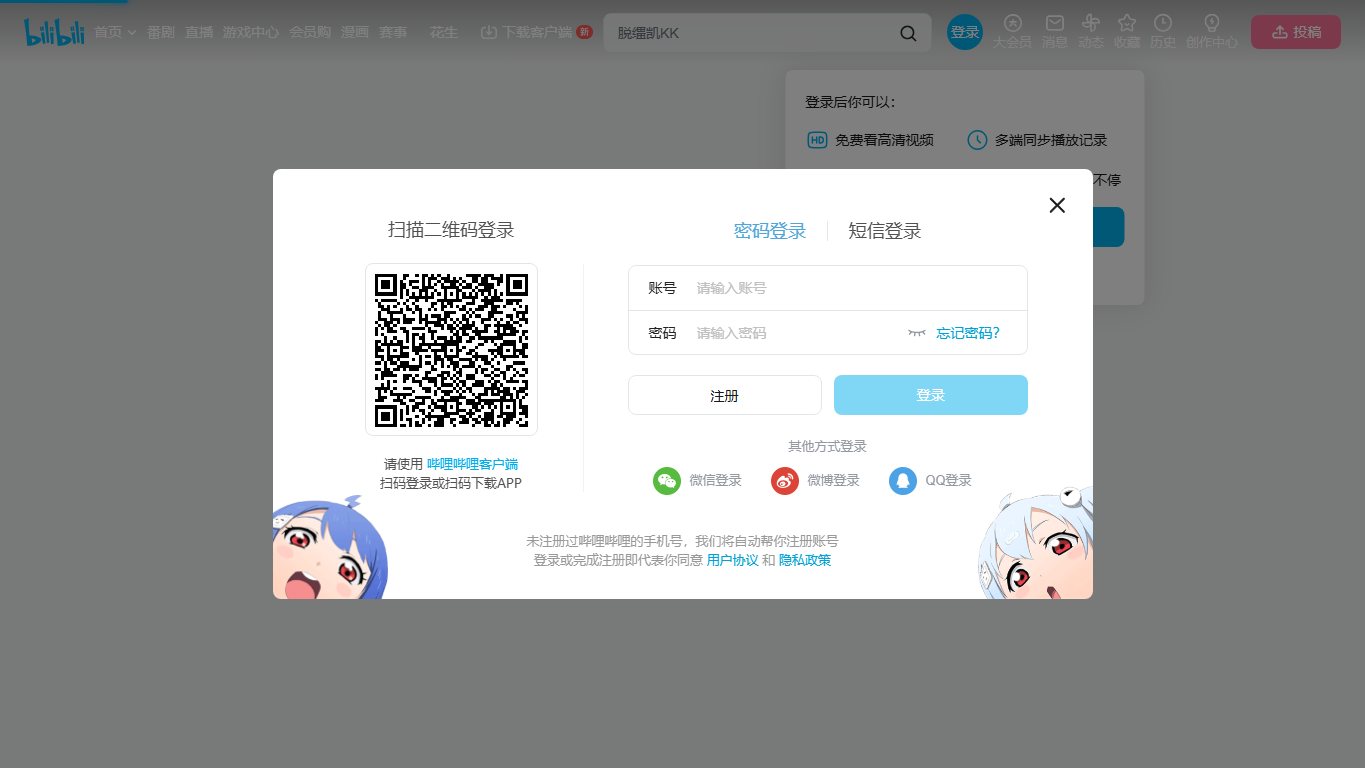Open the 直播 navigation item
Screen dimensions: 1365x768
point(199,32)
